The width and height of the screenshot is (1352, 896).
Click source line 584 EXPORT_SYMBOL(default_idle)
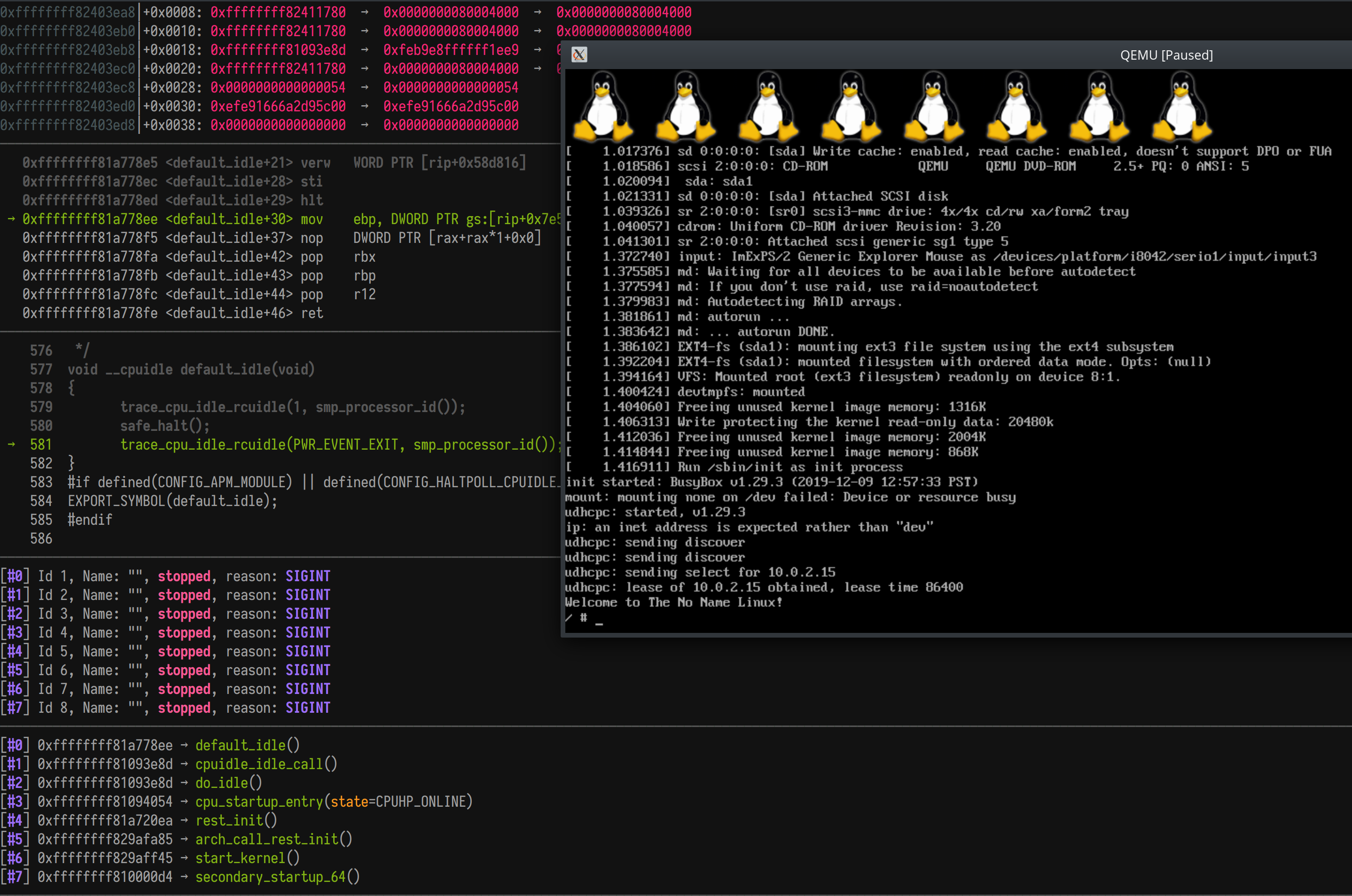[172, 501]
